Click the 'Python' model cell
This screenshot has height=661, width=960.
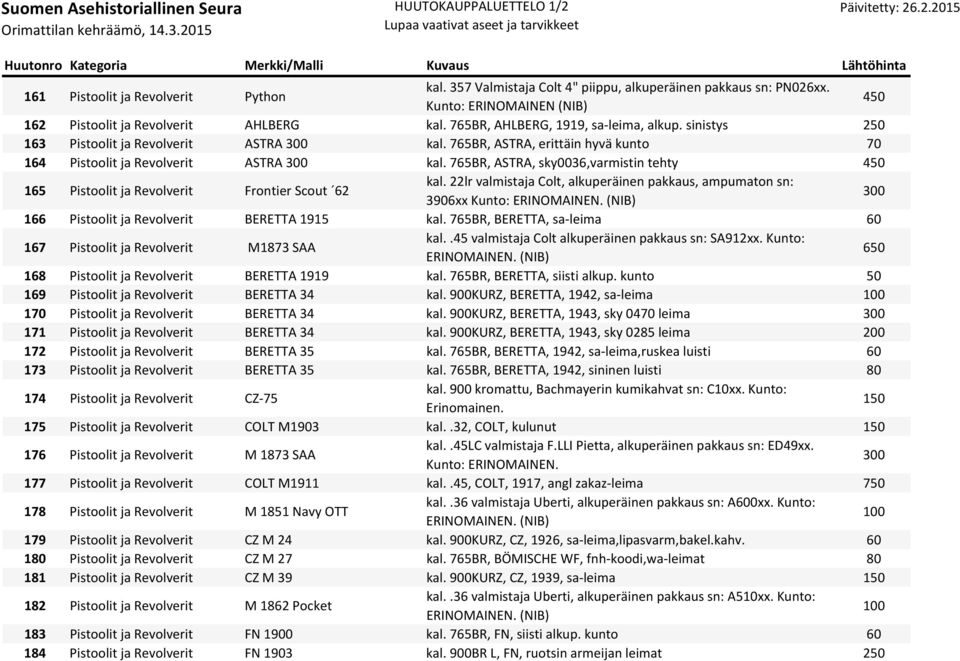point(265,97)
